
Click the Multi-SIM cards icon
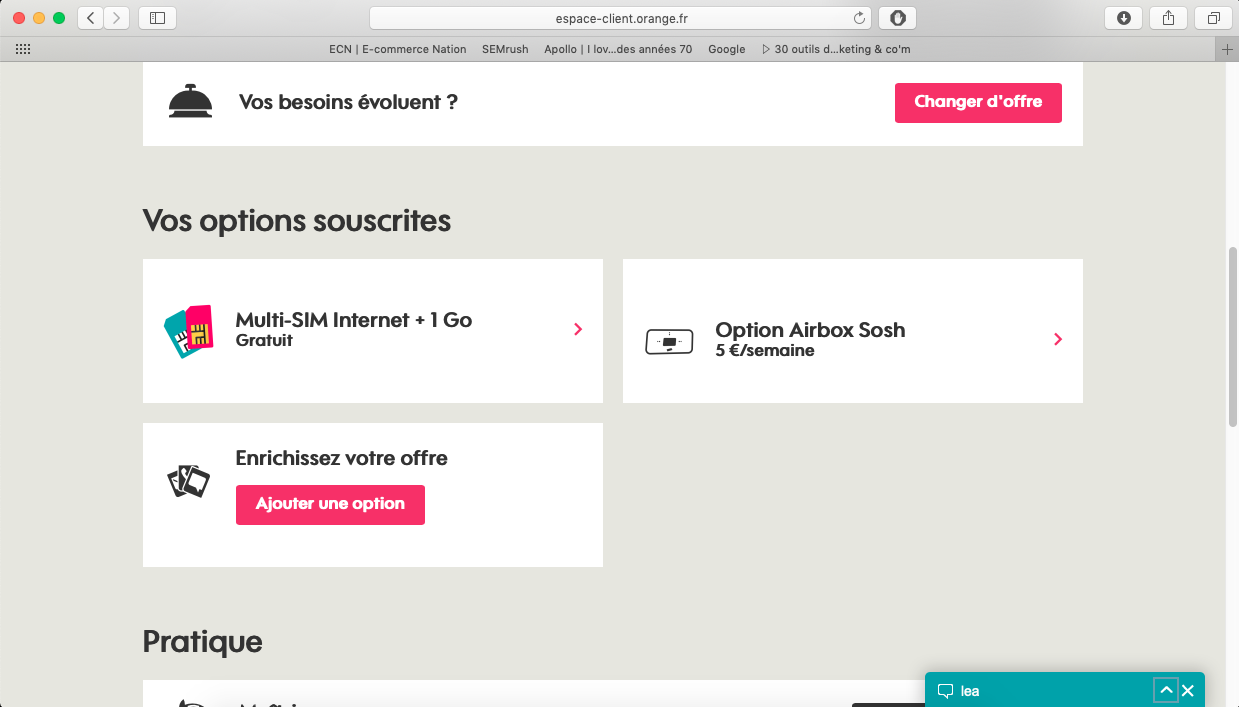tap(188, 331)
